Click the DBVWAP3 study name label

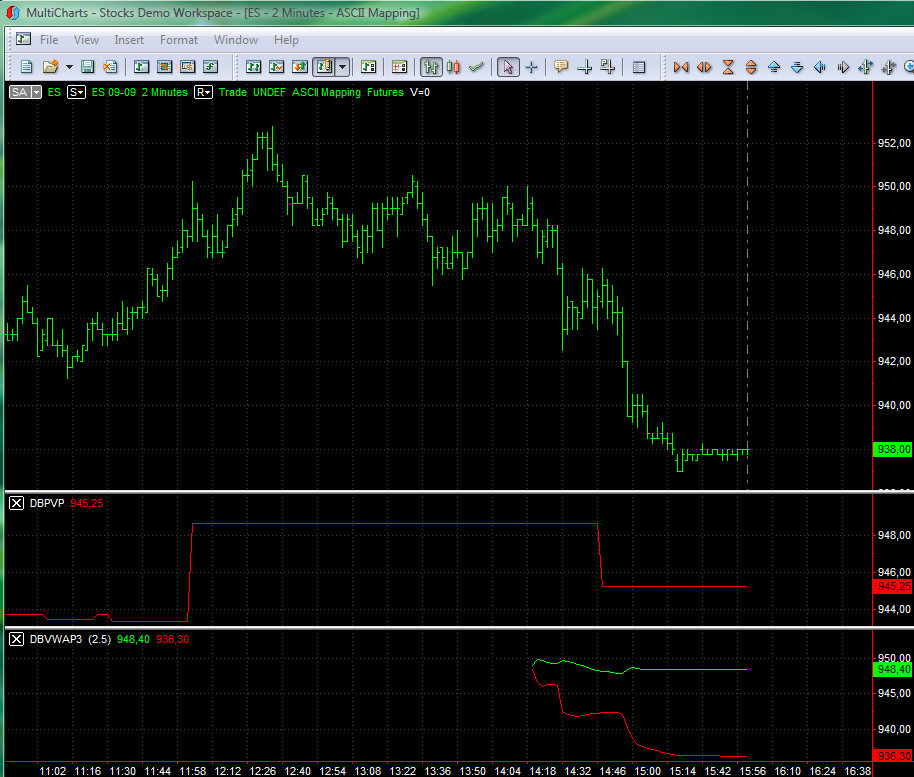pos(56,639)
